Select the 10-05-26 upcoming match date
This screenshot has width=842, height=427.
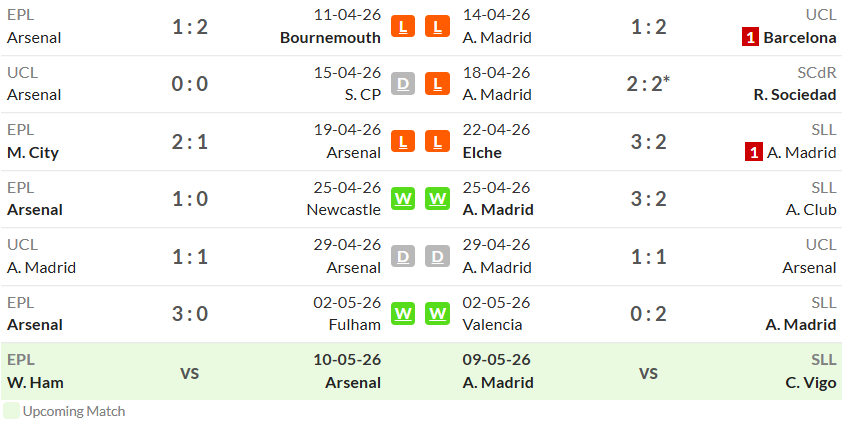click(x=347, y=359)
